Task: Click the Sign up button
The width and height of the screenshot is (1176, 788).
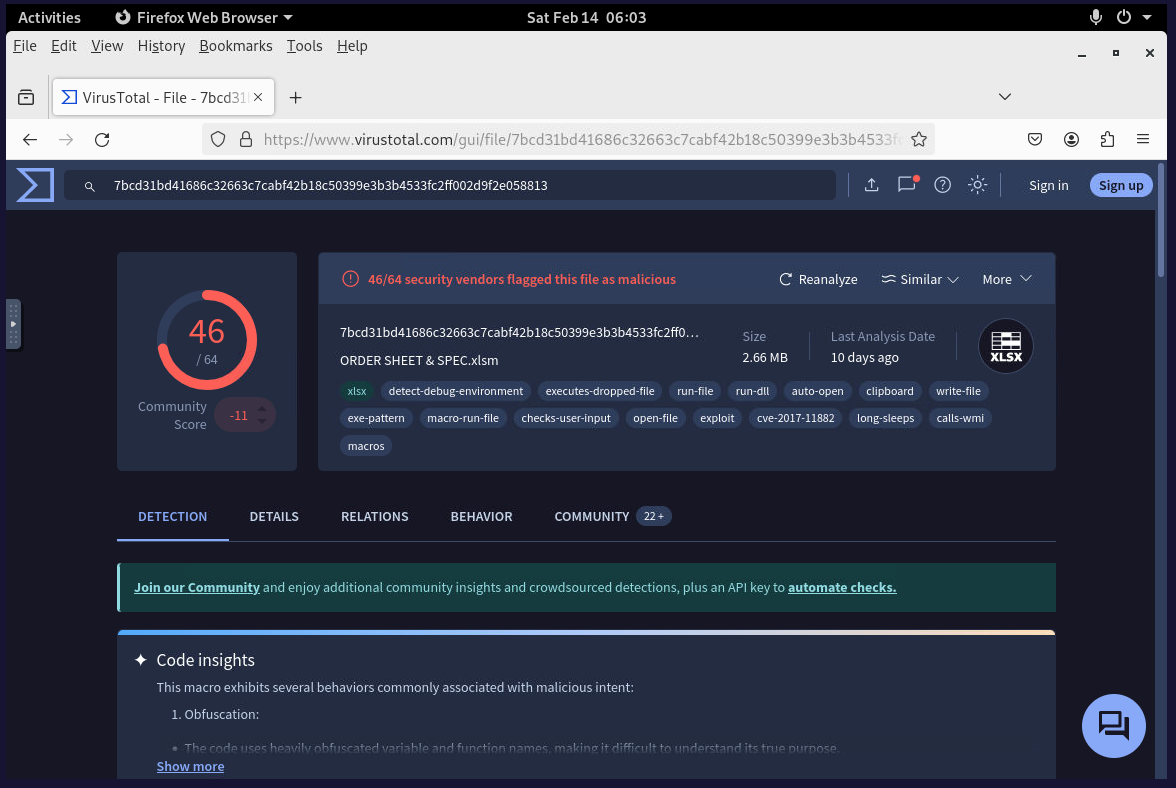Action: pos(1120,185)
